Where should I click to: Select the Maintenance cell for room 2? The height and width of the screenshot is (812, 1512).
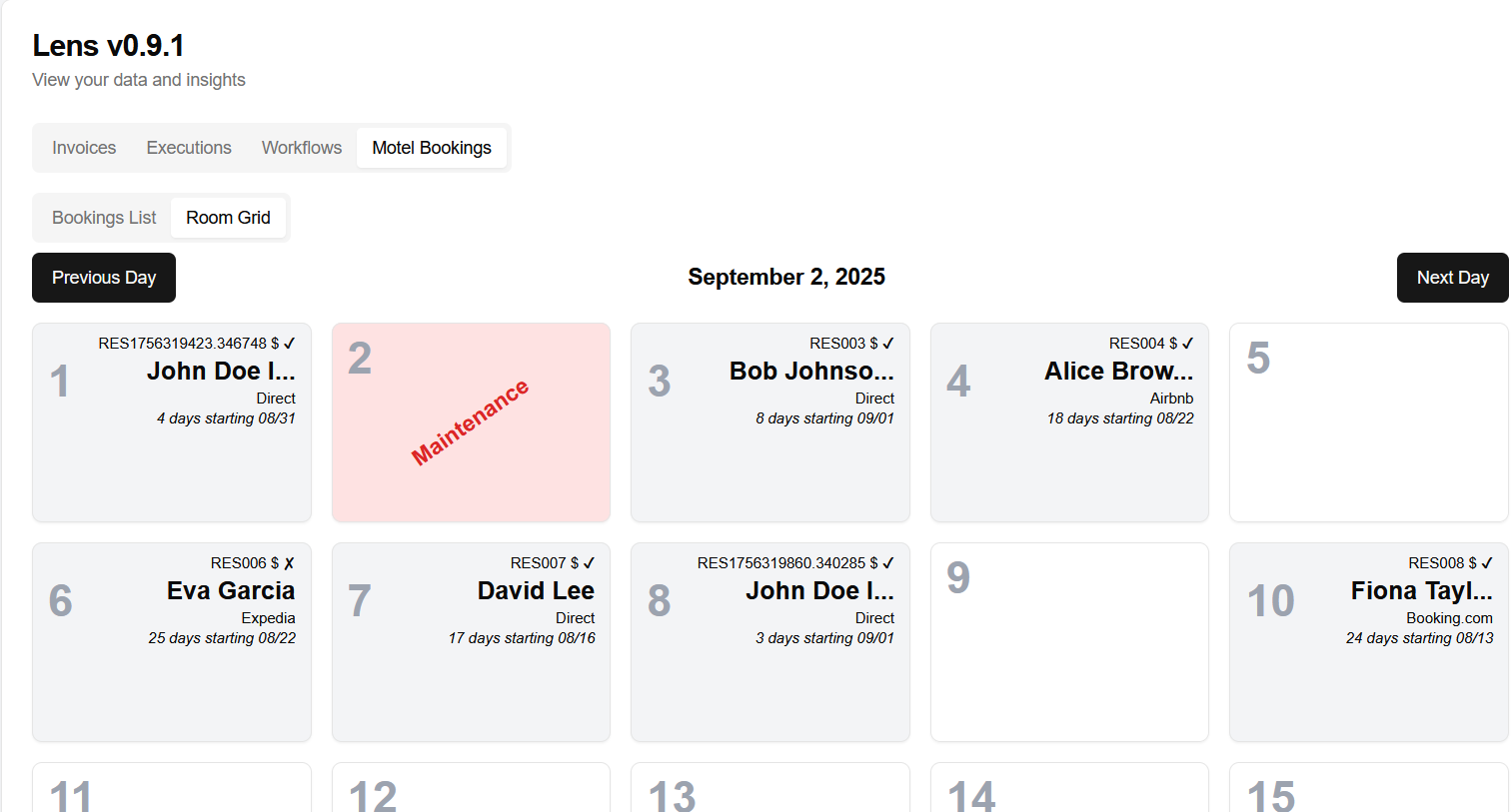point(471,421)
